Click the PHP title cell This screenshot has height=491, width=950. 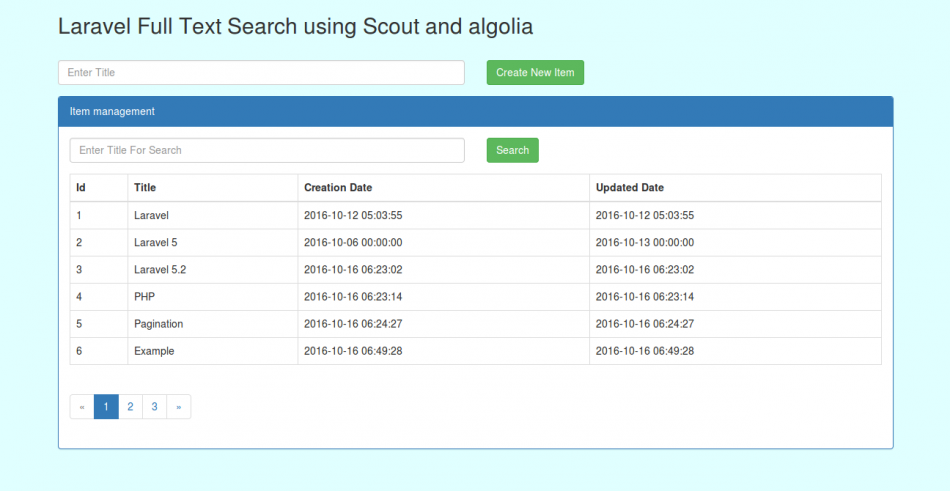click(145, 297)
